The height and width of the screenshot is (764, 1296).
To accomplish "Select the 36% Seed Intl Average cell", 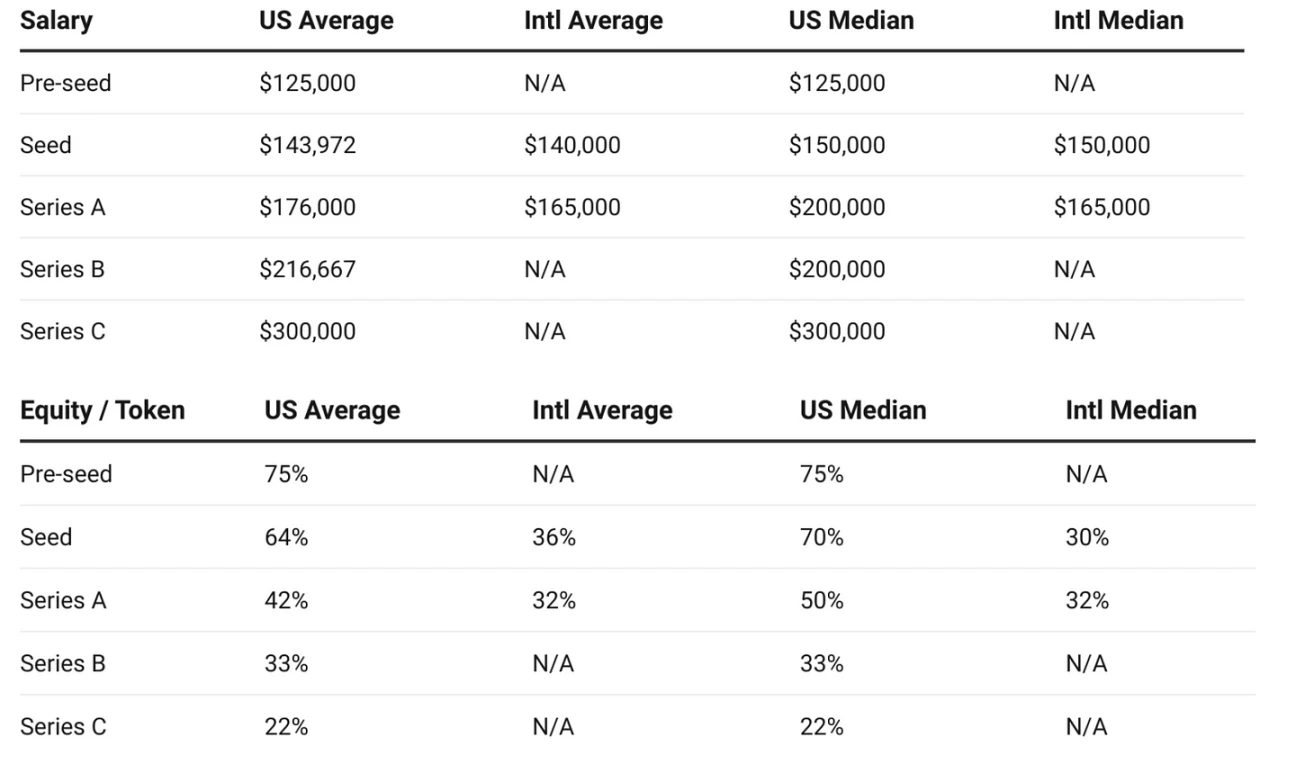I will 554,537.
